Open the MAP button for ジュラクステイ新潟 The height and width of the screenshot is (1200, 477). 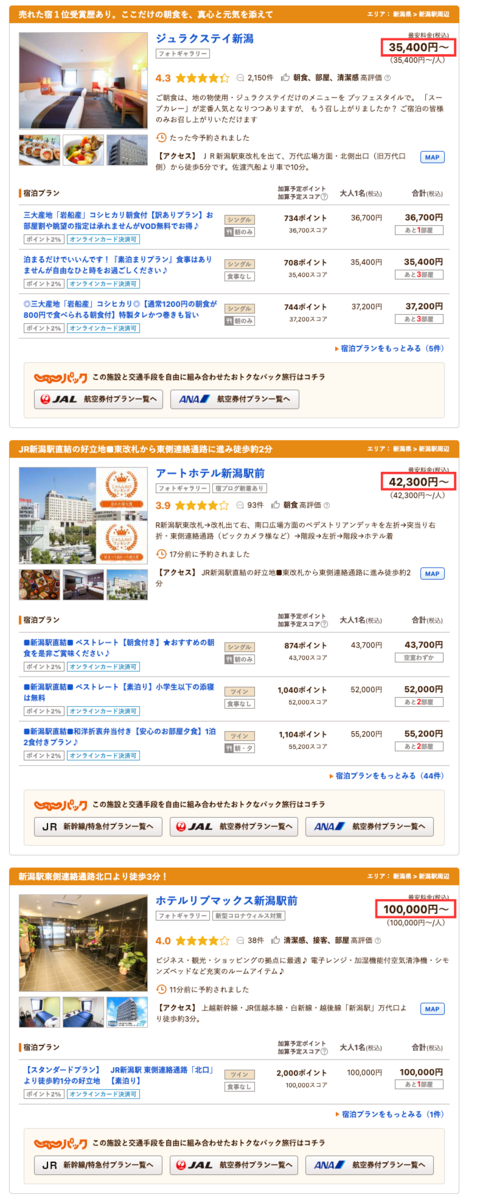coord(431,157)
